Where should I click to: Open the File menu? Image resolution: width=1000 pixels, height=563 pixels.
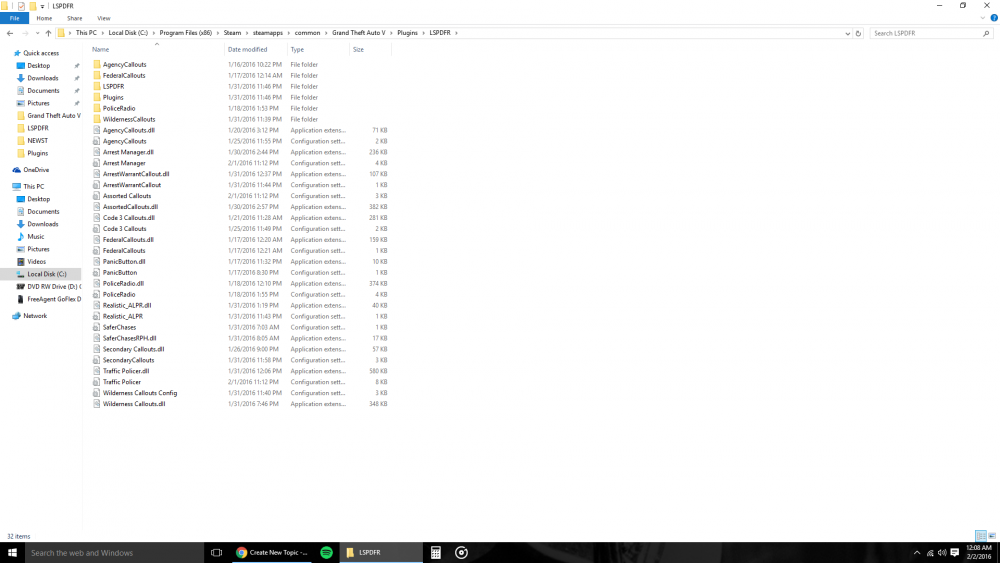pos(14,18)
